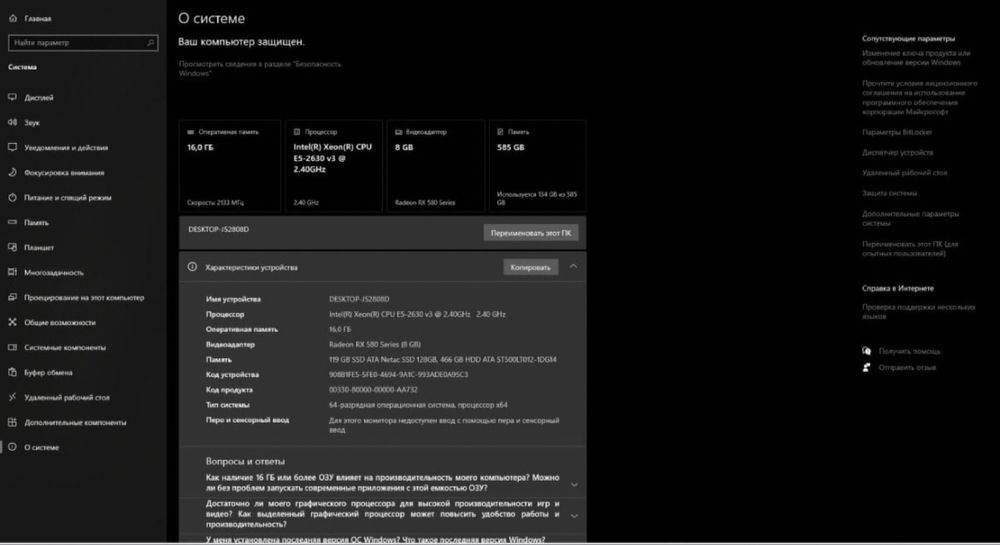
Task: Select Фокусировка внимания moon icon
Action: (x=12, y=172)
